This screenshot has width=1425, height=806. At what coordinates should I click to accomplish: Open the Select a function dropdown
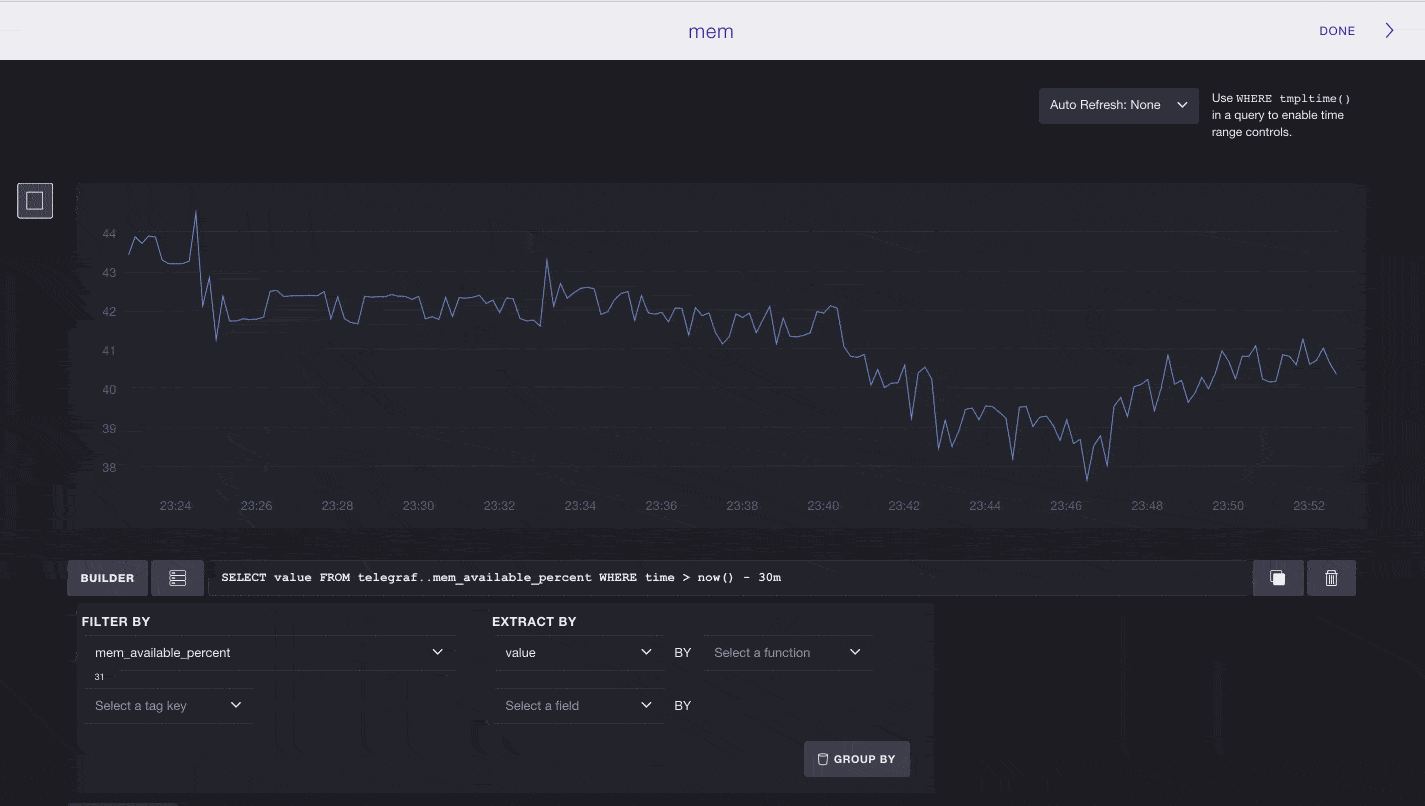[x=787, y=653]
